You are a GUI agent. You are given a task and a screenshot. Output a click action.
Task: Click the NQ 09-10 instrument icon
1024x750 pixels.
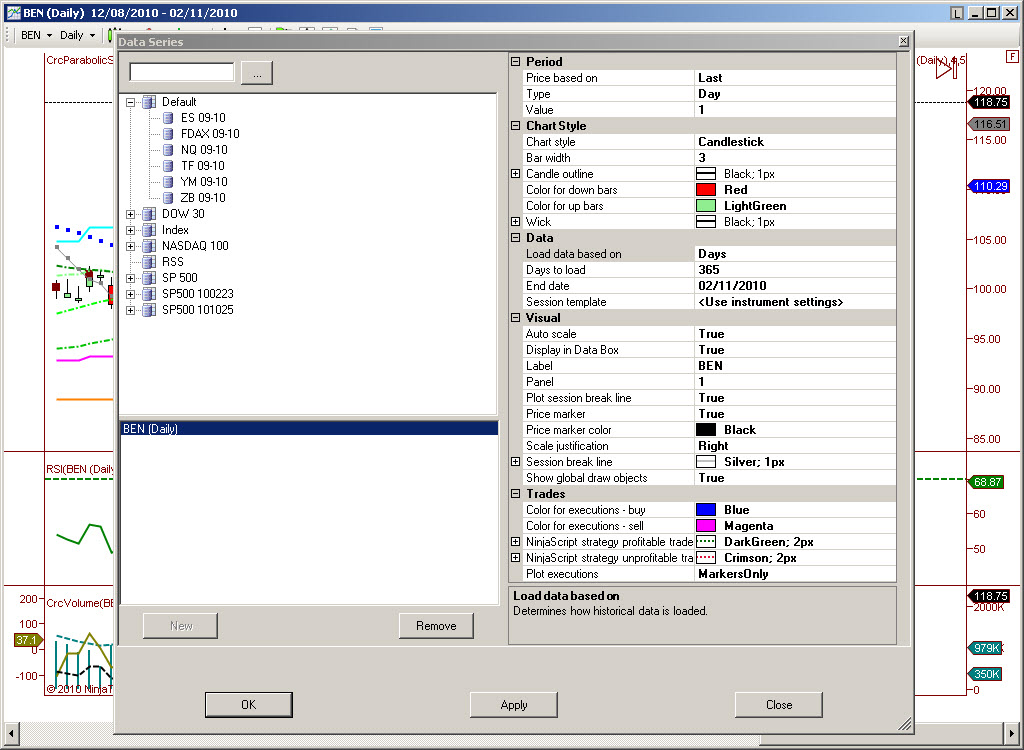pyautogui.click(x=168, y=150)
